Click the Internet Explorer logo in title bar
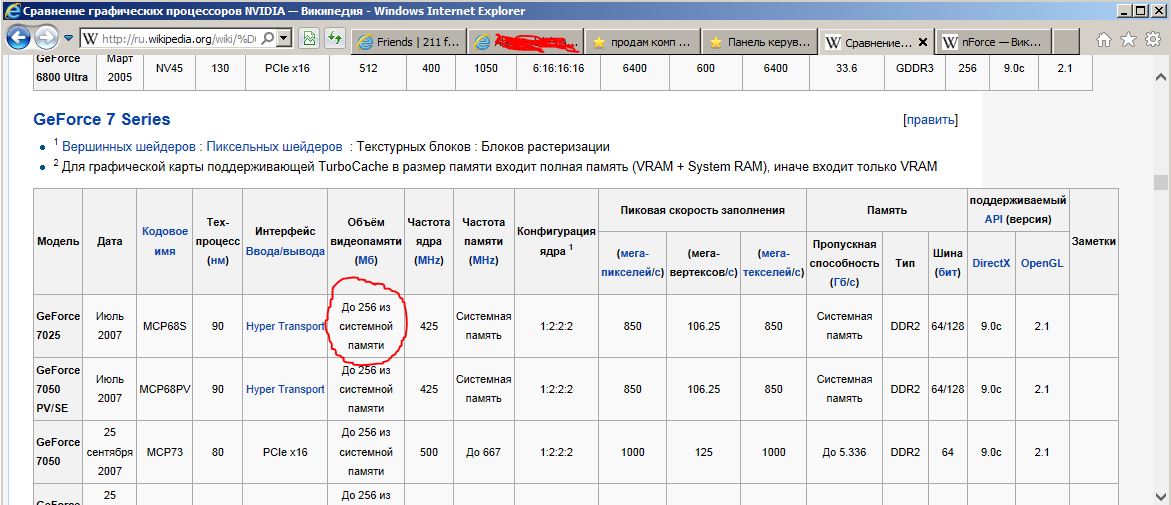1171x505 pixels. (x=11, y=10)
